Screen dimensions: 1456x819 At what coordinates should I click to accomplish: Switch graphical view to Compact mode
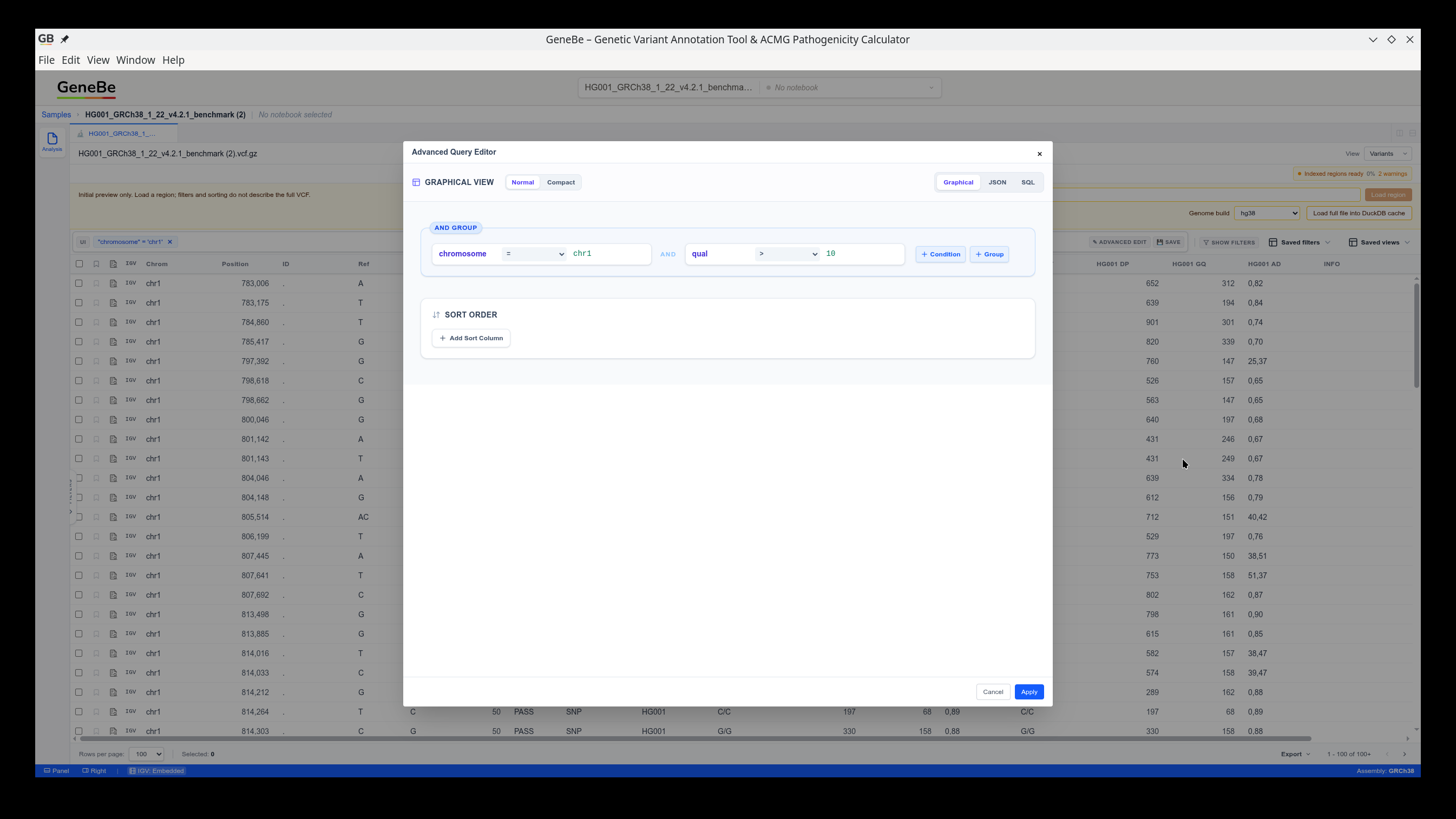pyautogui.click(x=561, y=182)
